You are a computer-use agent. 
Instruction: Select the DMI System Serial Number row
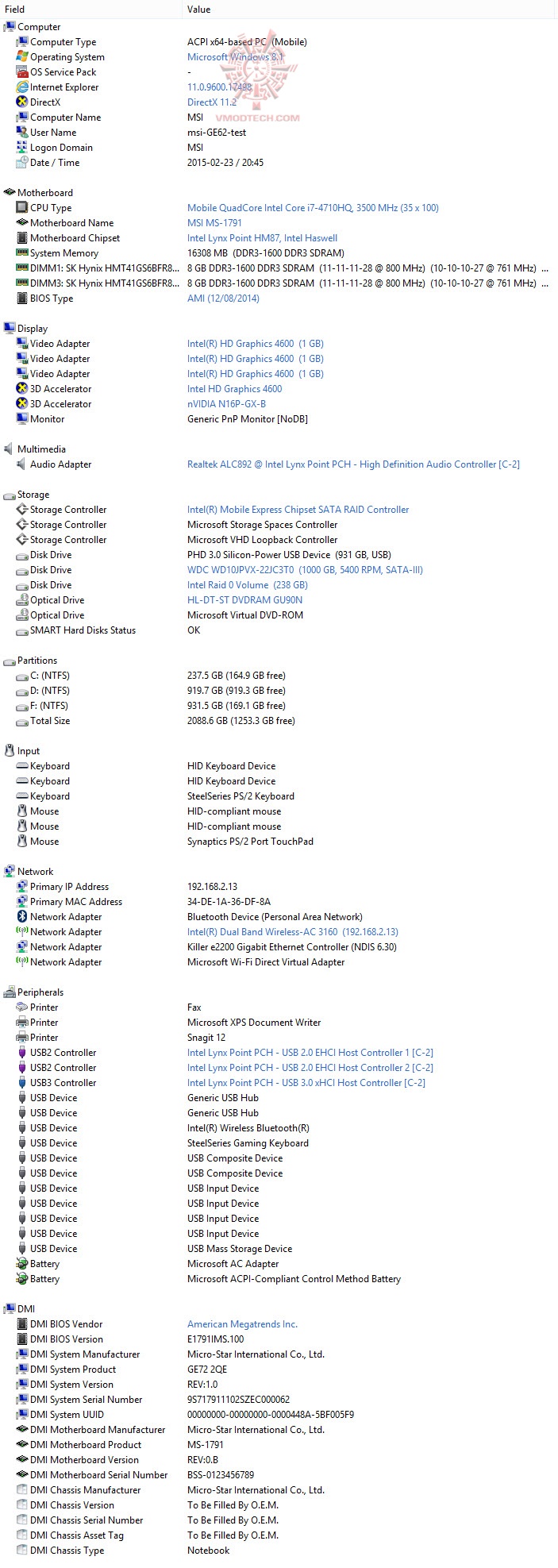279,1400
